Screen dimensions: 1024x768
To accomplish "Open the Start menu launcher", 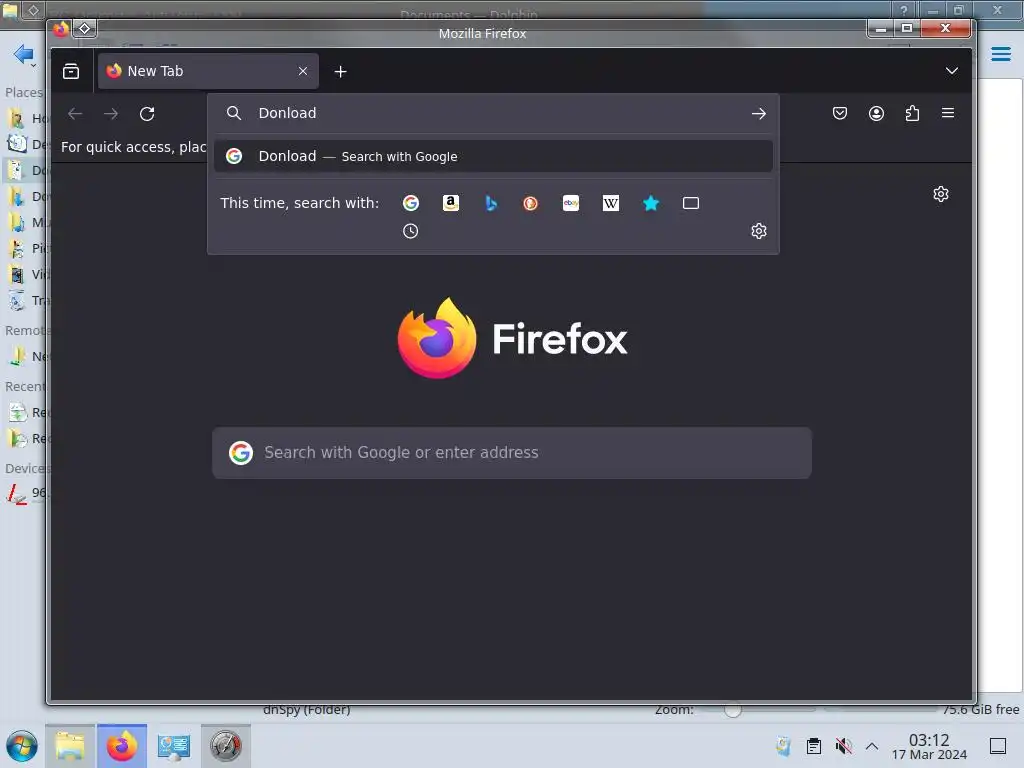I will point(22,746).
